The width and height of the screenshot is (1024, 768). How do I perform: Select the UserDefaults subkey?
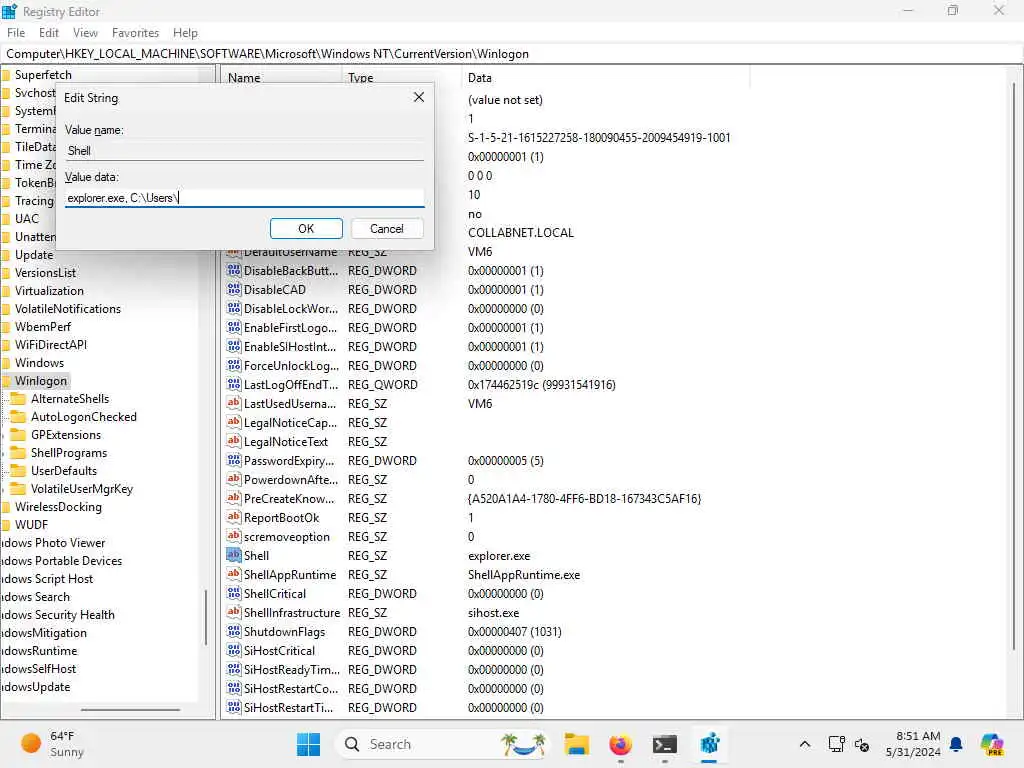63,471
